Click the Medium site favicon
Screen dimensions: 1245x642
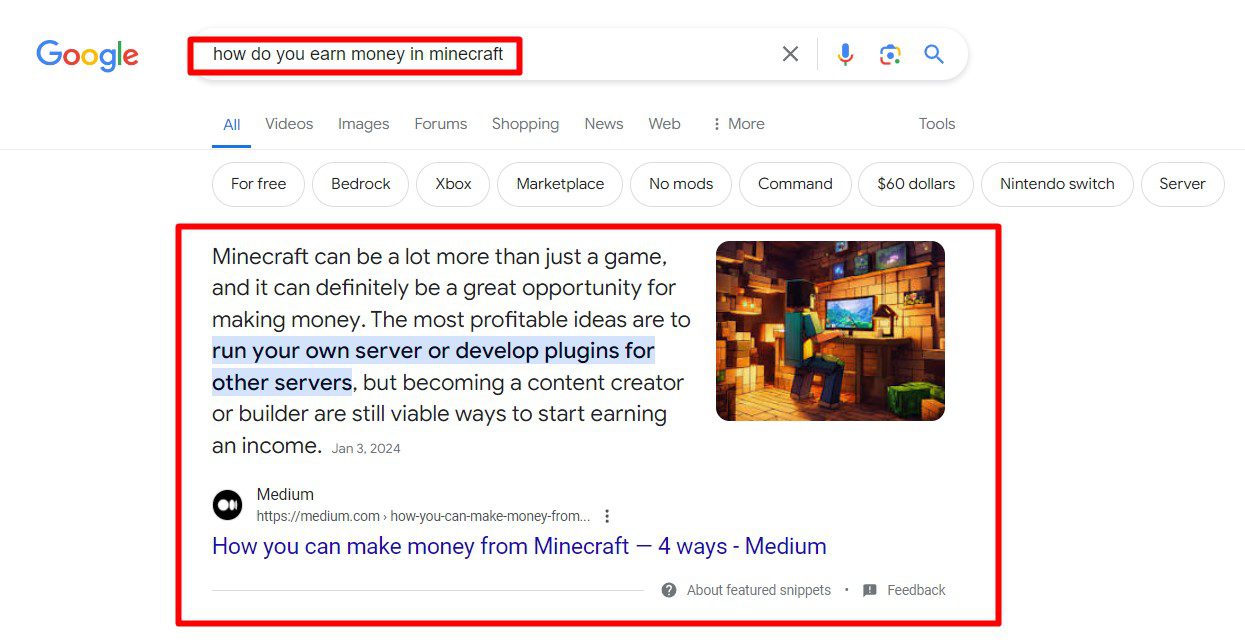point(227,505)
